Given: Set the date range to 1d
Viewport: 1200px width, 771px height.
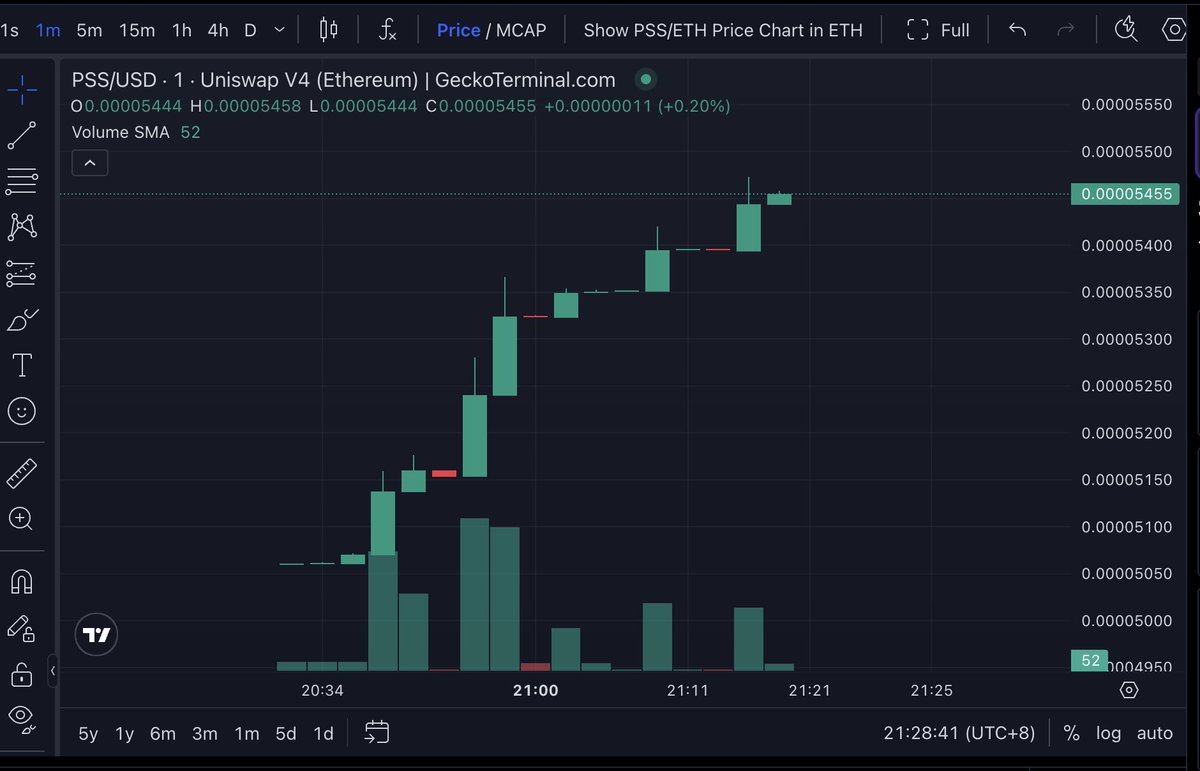Looking at the screenshot, I should (x=323, y=733).
